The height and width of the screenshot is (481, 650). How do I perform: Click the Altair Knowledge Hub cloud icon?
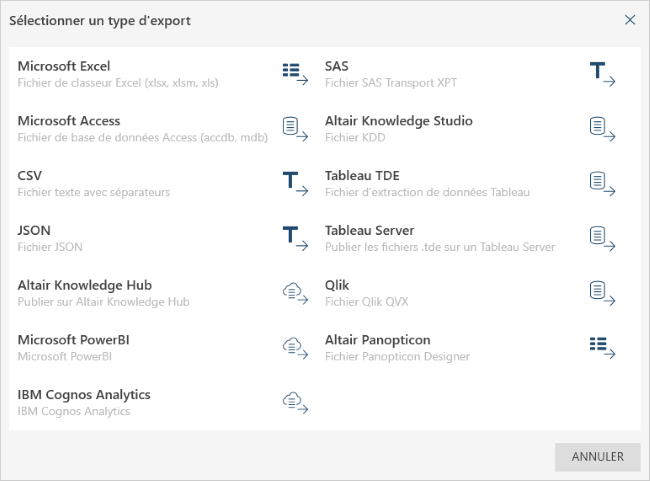pos(294,292)
